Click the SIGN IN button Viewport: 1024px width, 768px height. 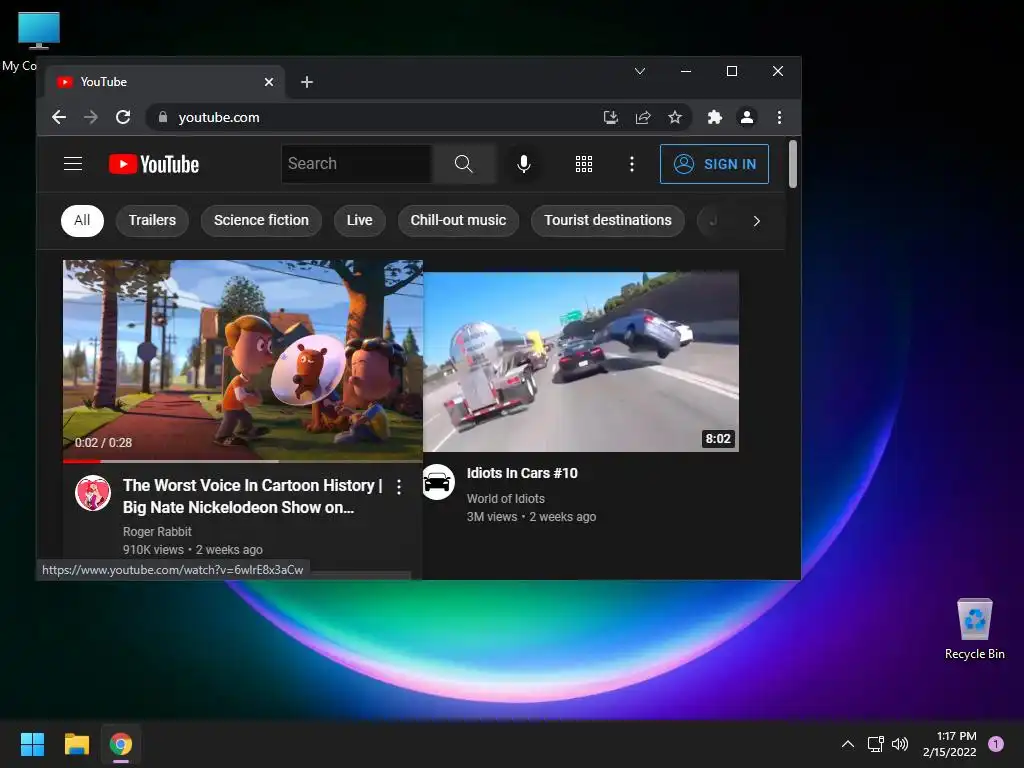[x=714, y=164]
